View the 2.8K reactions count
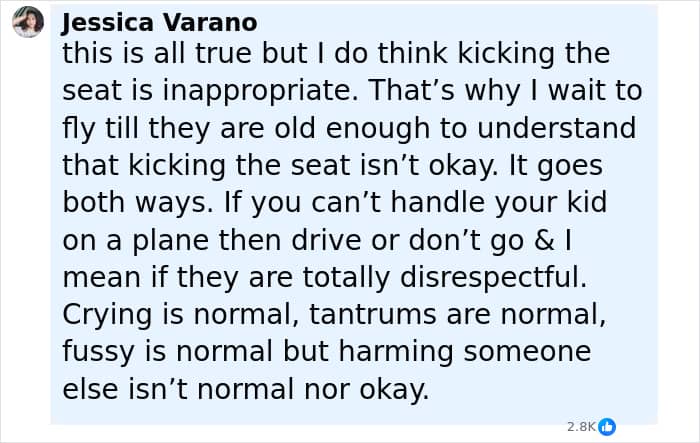This screenshot has width=700, height=443. 581,427
